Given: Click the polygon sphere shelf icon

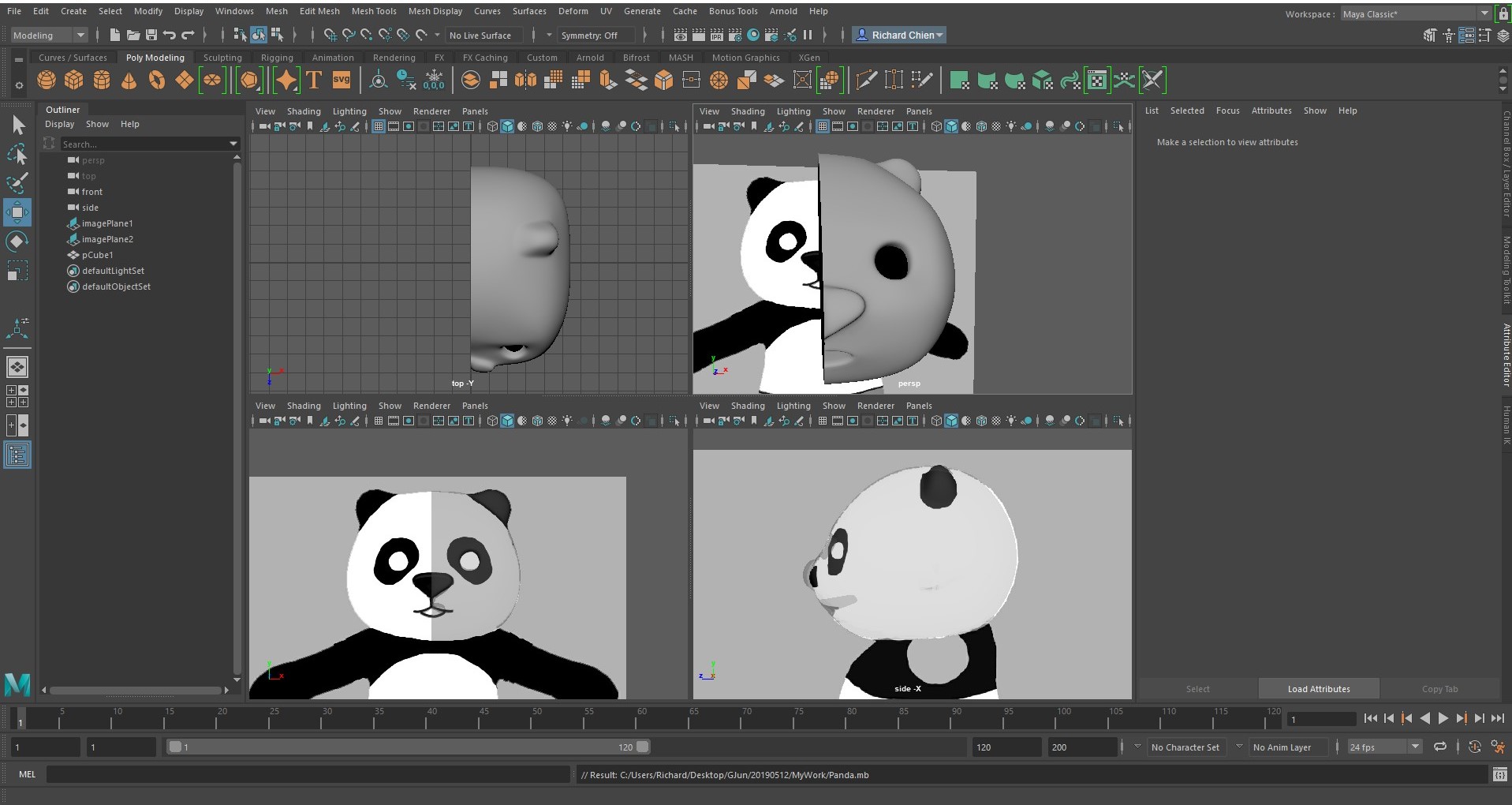Looking at the screenshot, I should 47,80.
